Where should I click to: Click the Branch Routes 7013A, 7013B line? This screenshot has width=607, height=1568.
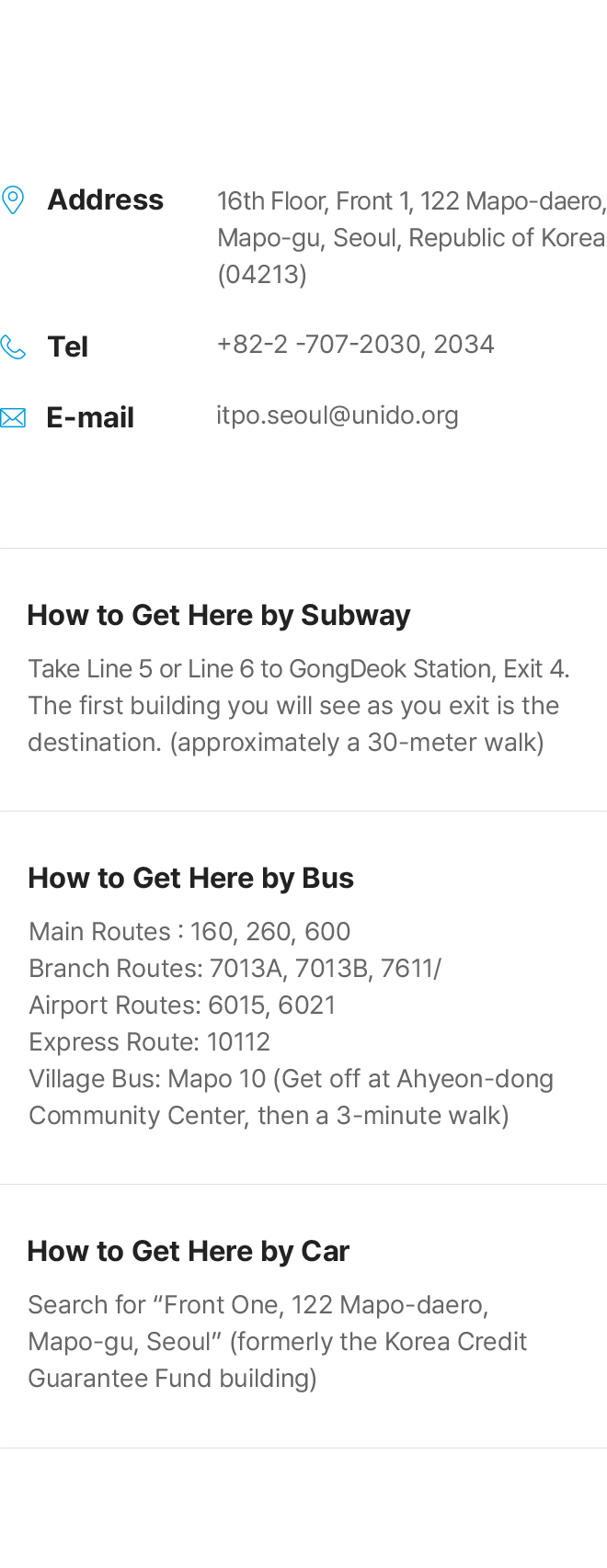tap(235, 969)
